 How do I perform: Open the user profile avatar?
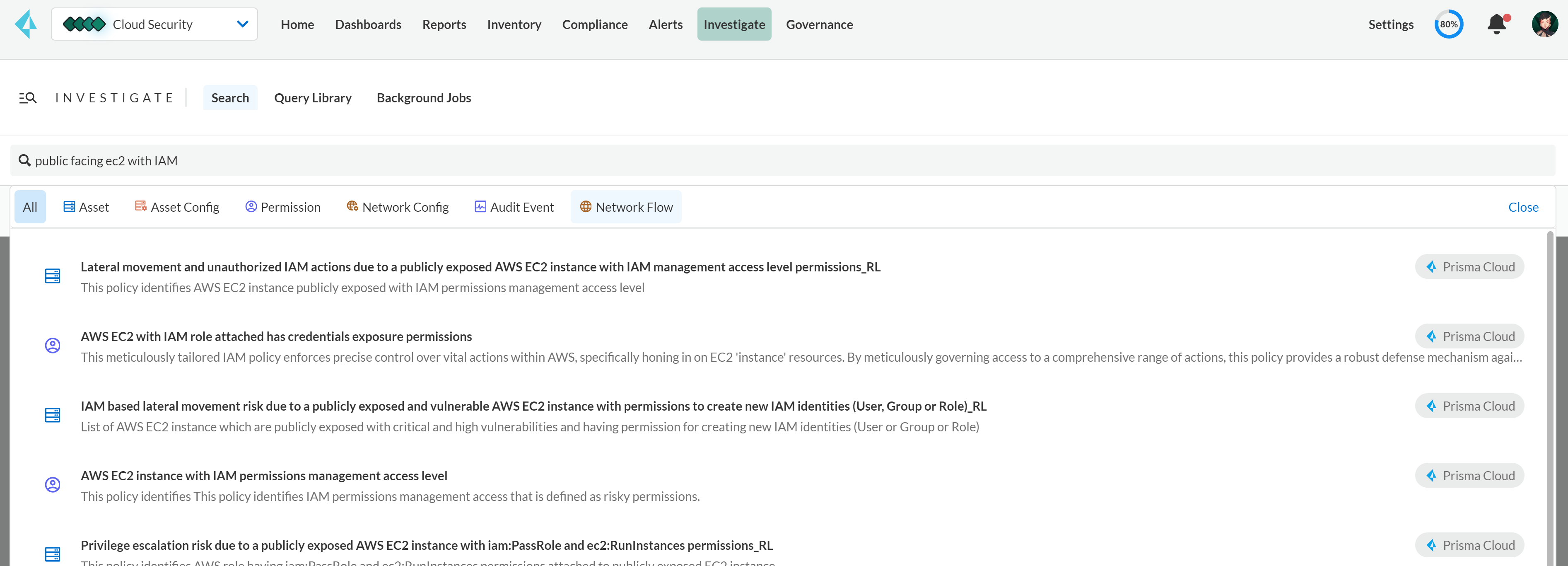point(1544,24)
